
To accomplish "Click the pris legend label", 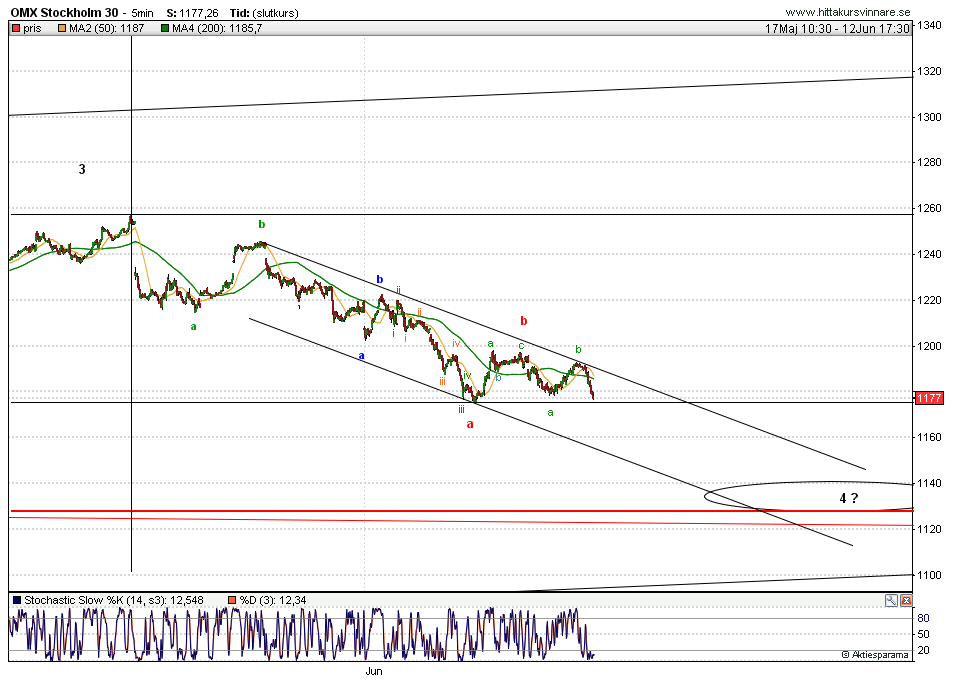I will (32, 28).
